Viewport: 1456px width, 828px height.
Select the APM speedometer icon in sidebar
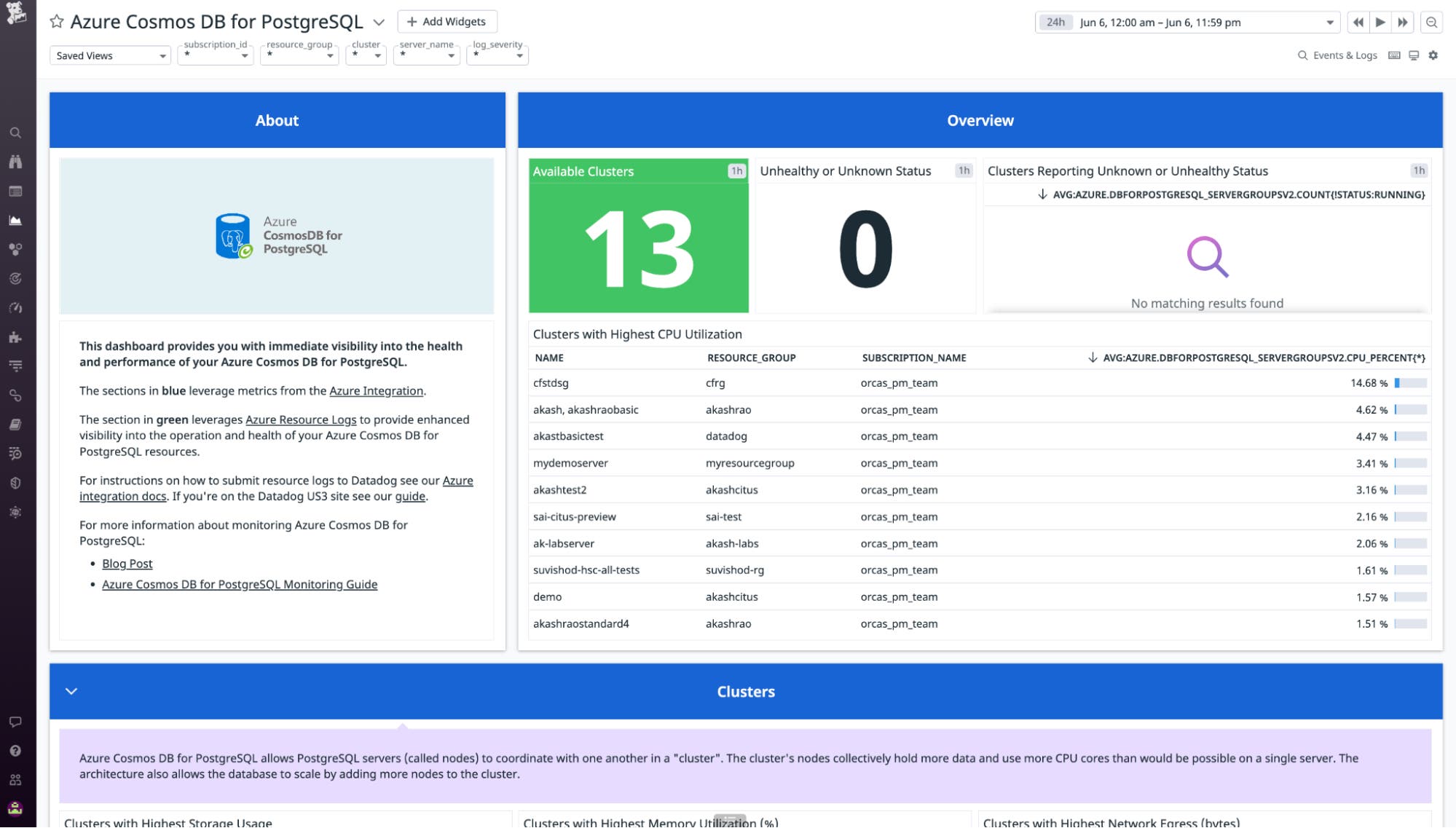[16, 307]
